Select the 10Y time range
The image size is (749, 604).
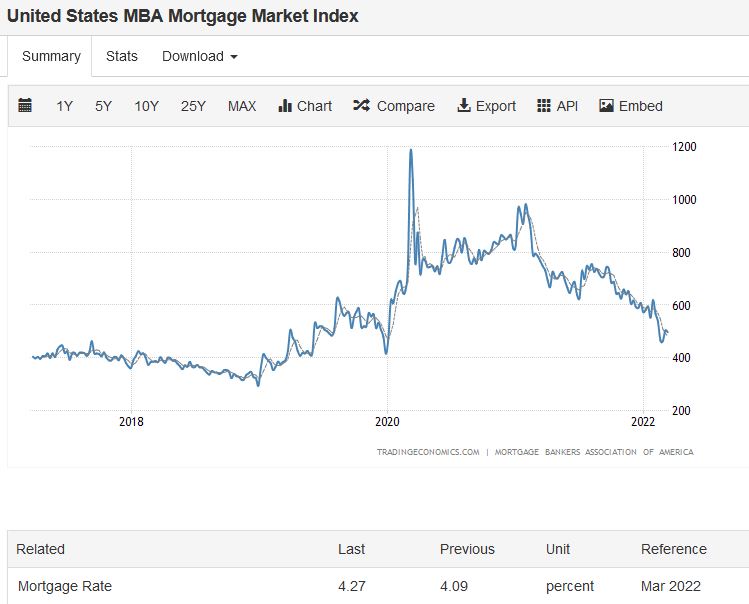click(x=147, y=106)
